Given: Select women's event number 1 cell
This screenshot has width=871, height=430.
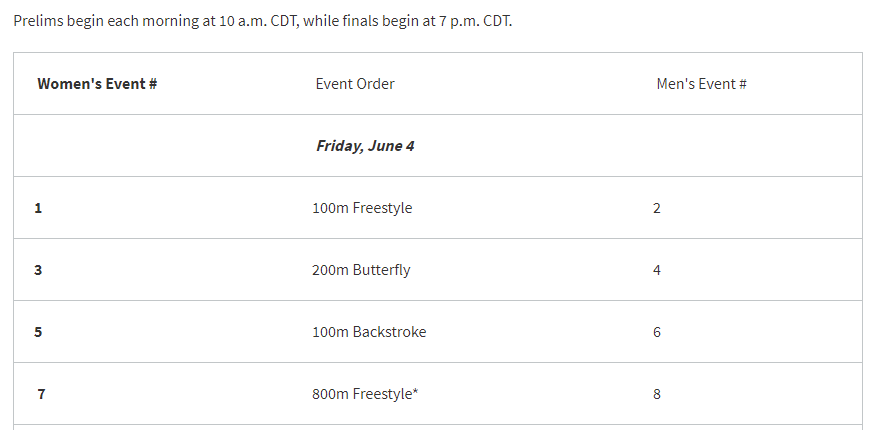Looking at the screenshot, I should (x=38, y=208).
